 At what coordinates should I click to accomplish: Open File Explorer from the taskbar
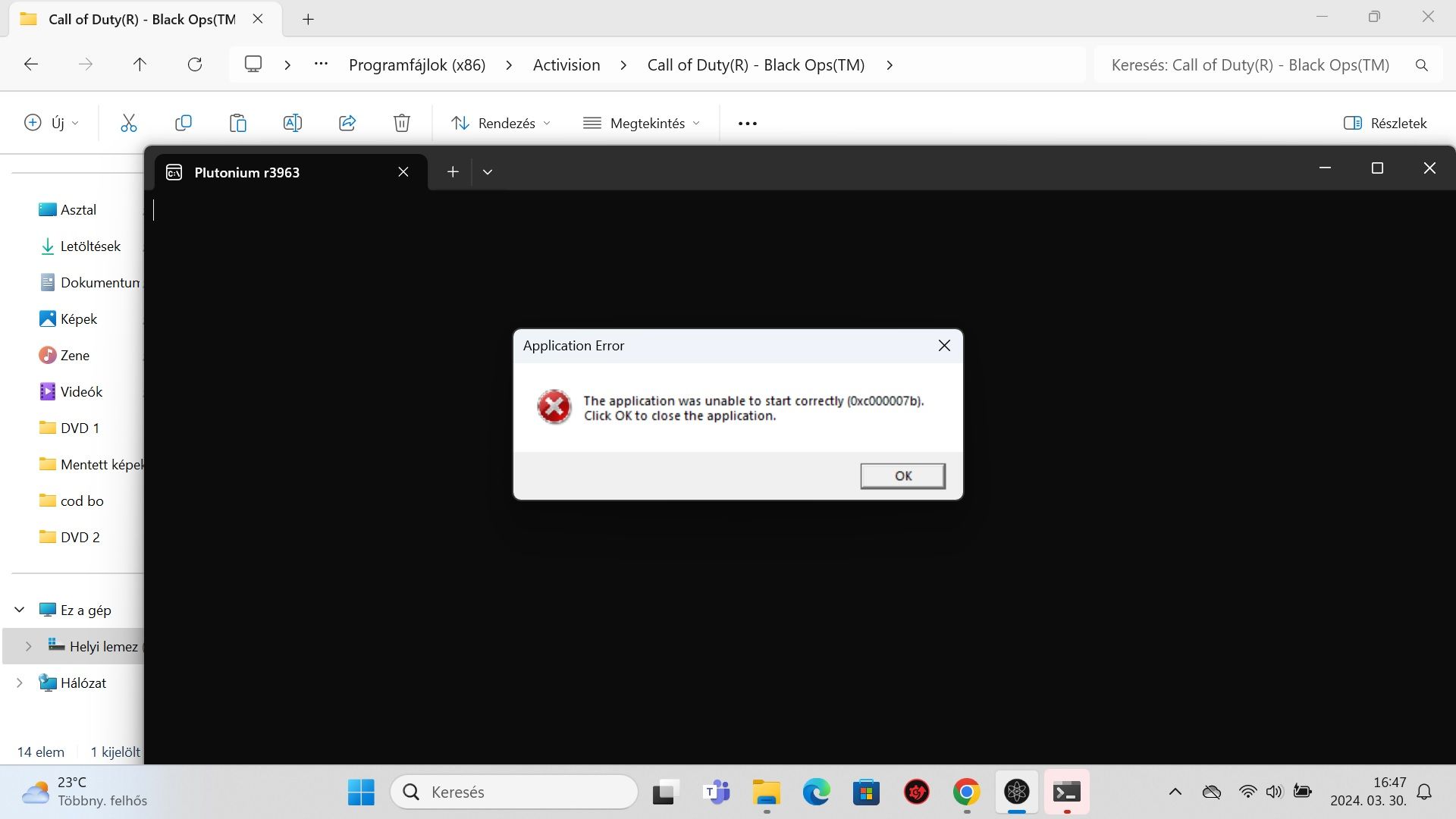(x=766, y=792)
